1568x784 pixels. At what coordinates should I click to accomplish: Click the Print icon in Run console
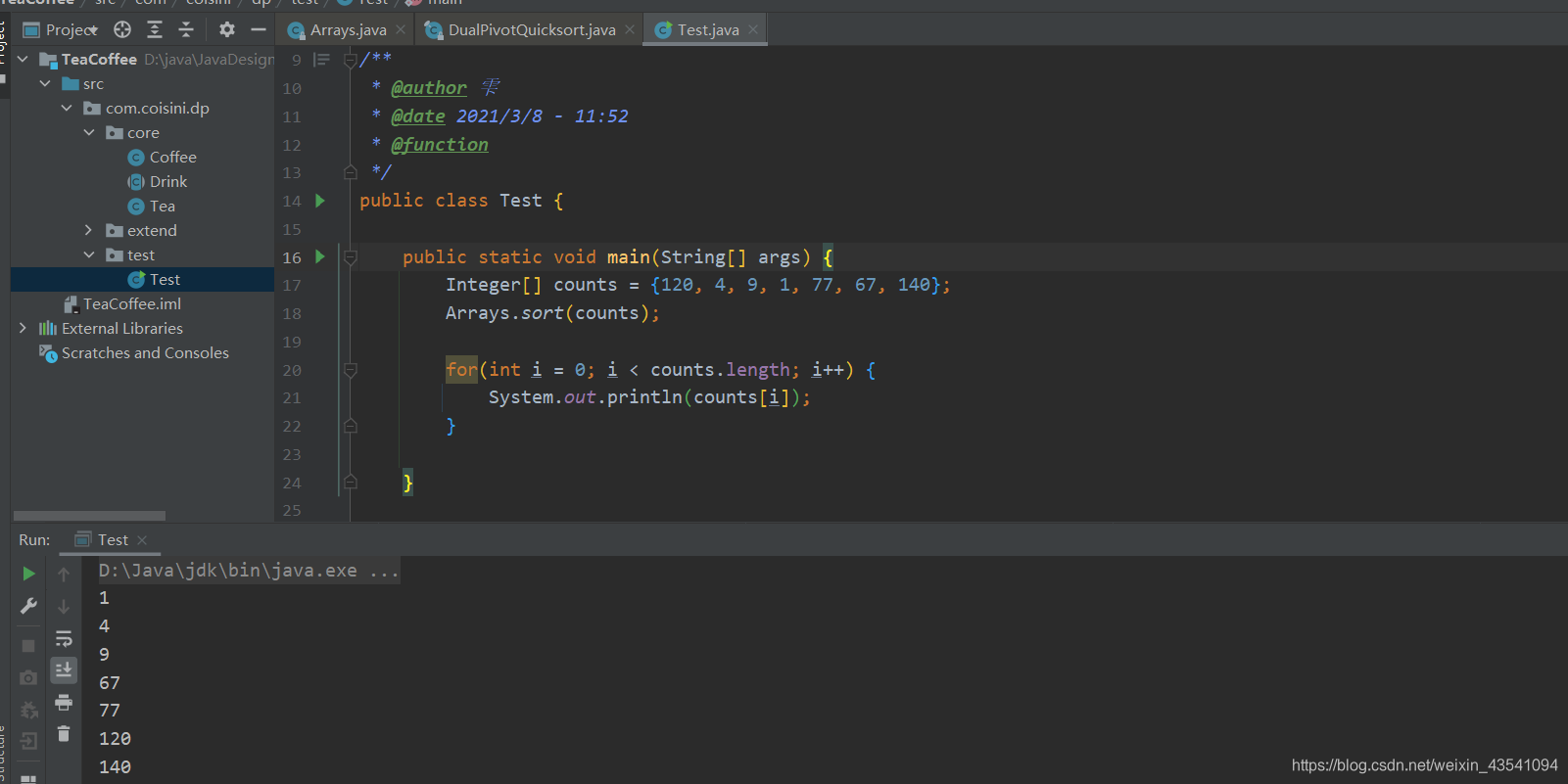tap(64, 703)
